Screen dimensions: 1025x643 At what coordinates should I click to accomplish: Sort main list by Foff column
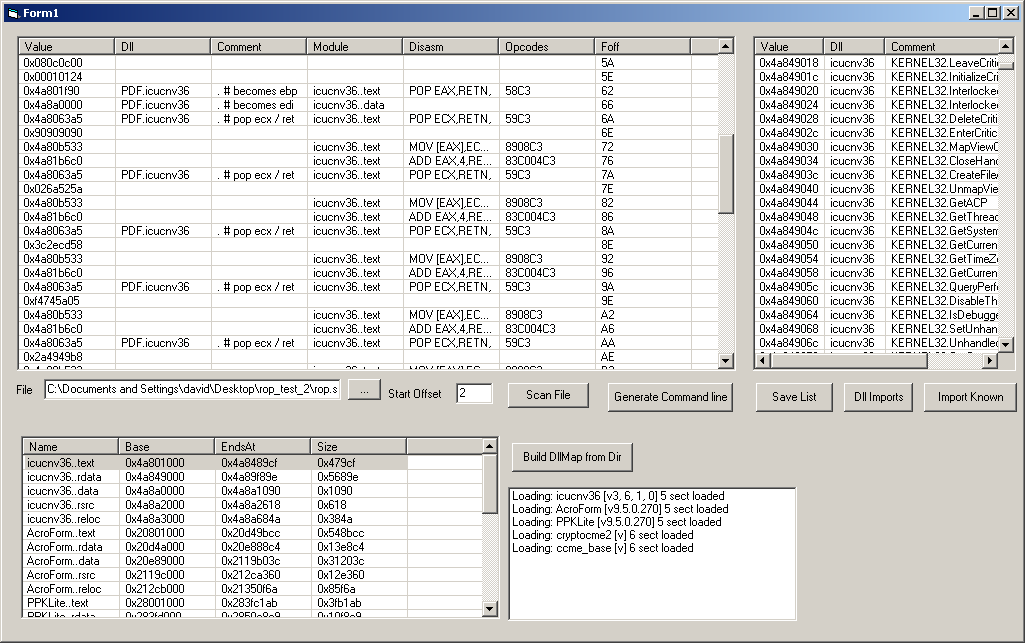point(643,46)
